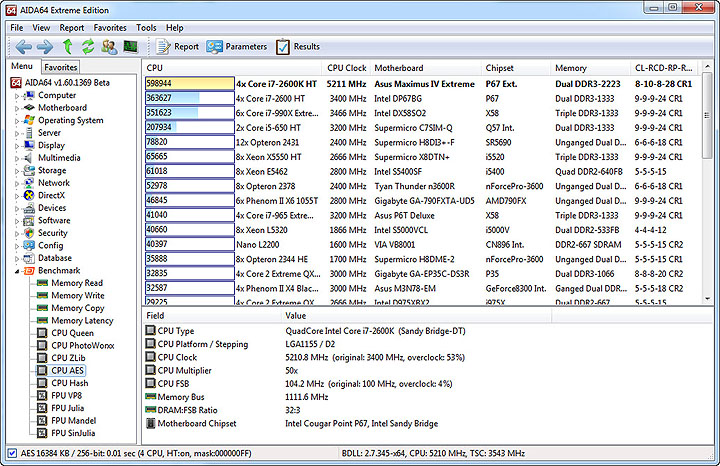Expand the Server tree node
The width and height of the screenshot is (720, 466).
click(x=17, y=134)
